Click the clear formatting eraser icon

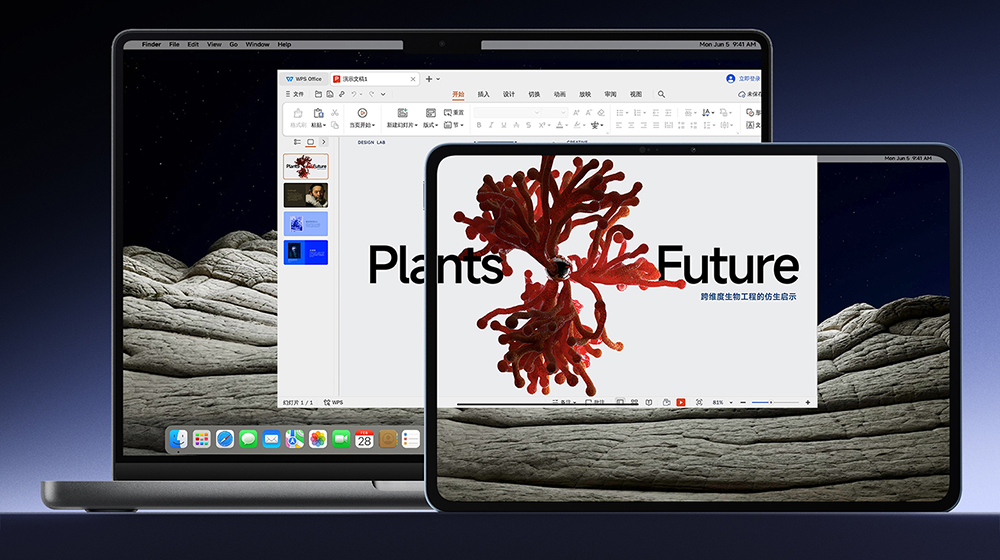601,112
